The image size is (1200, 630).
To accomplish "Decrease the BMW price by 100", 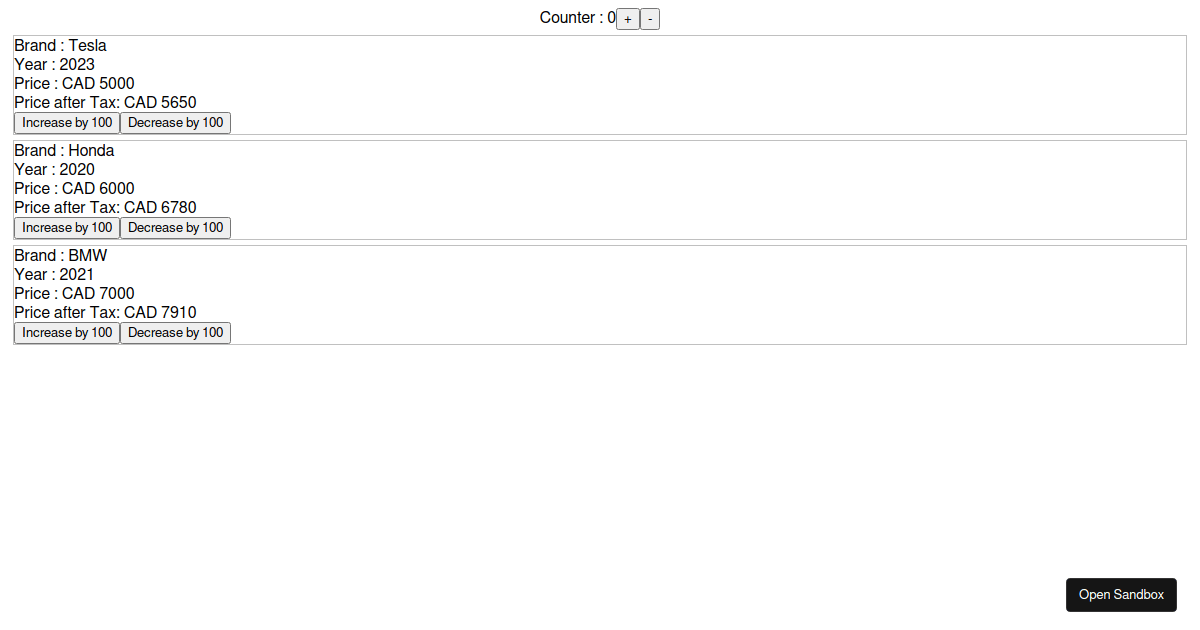I will click(x=175, y=332).
